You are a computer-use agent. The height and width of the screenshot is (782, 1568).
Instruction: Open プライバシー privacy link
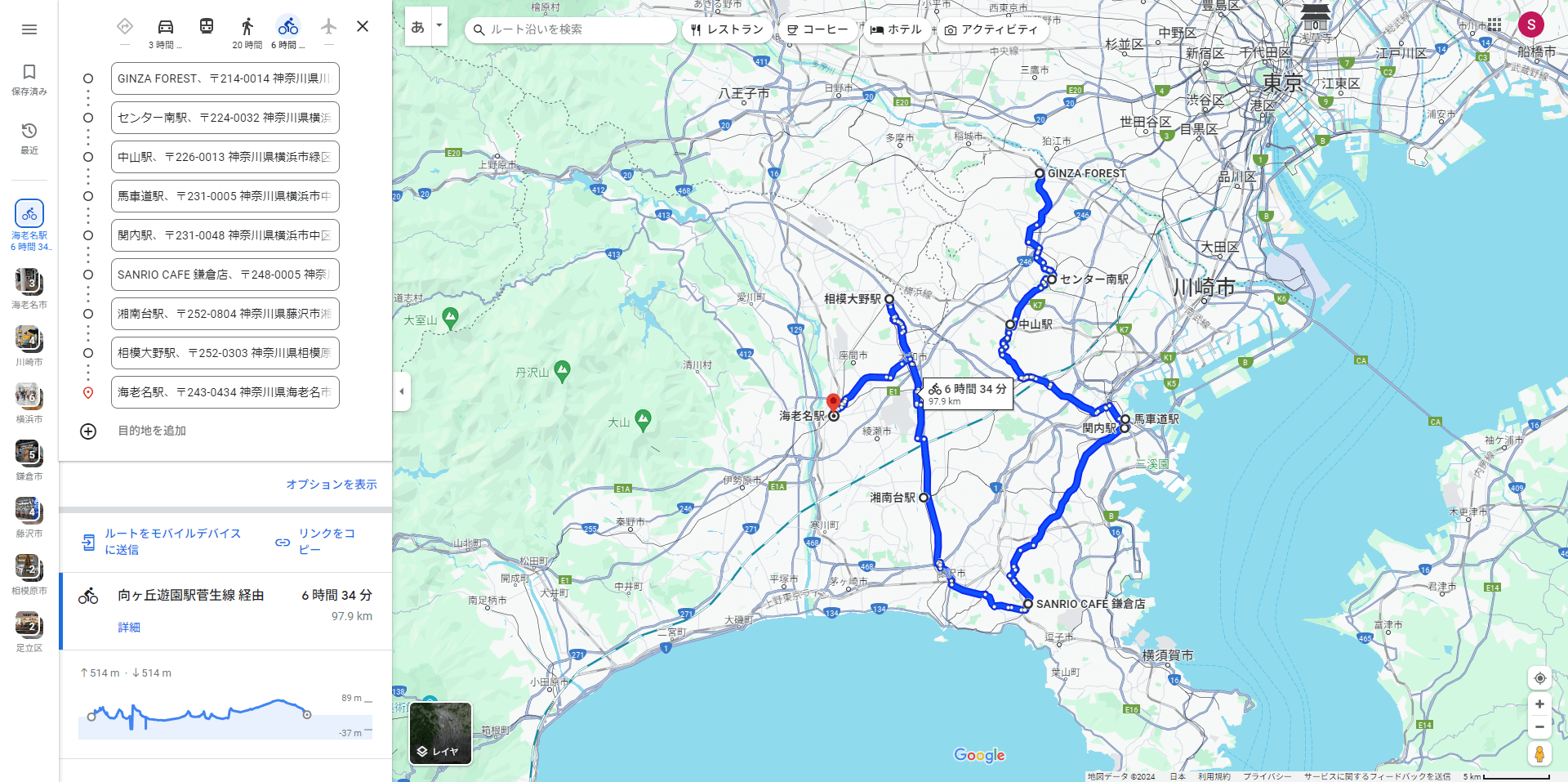point(1267,776)
